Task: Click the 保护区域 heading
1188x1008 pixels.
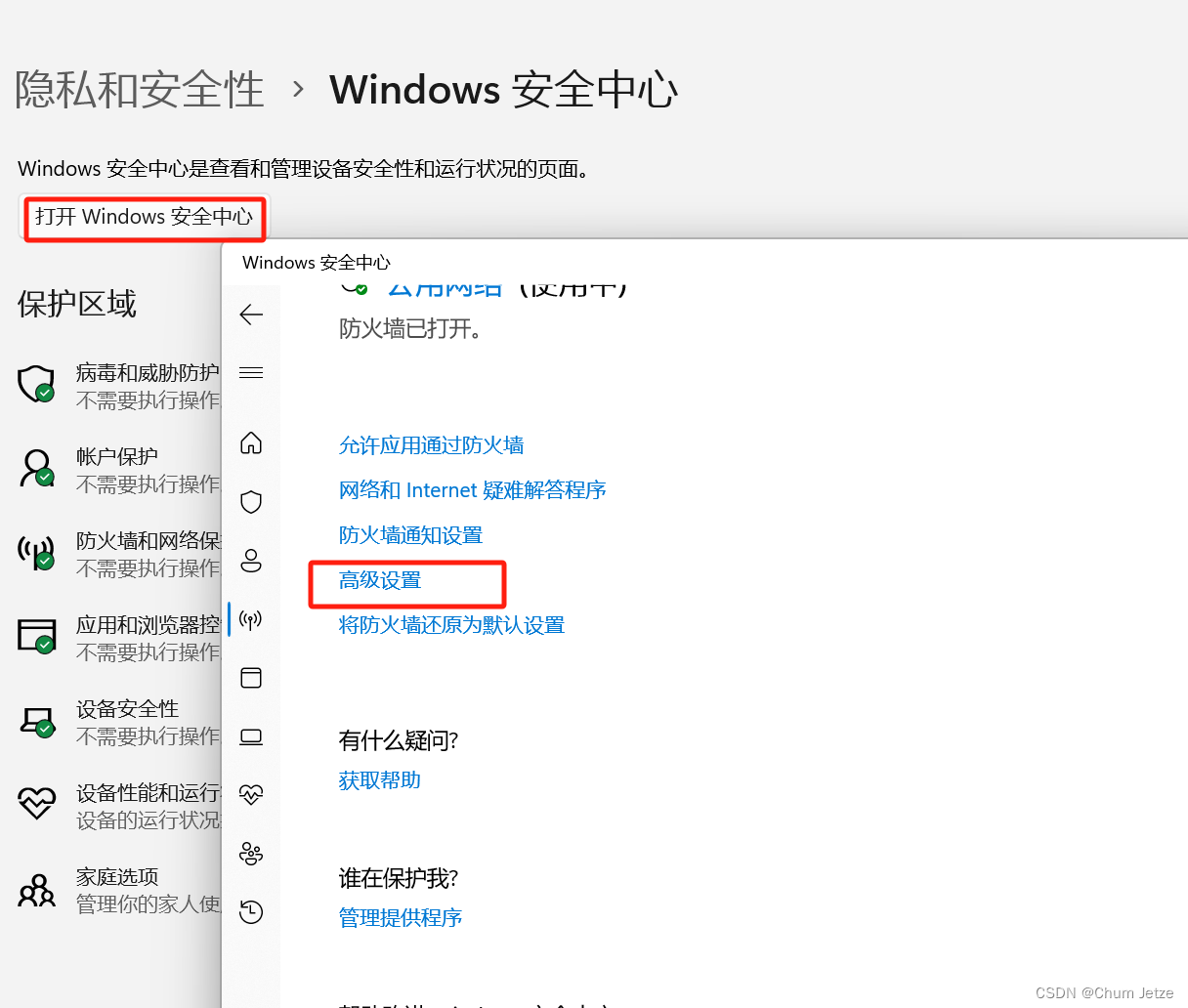Action: [x=77, y=304]
